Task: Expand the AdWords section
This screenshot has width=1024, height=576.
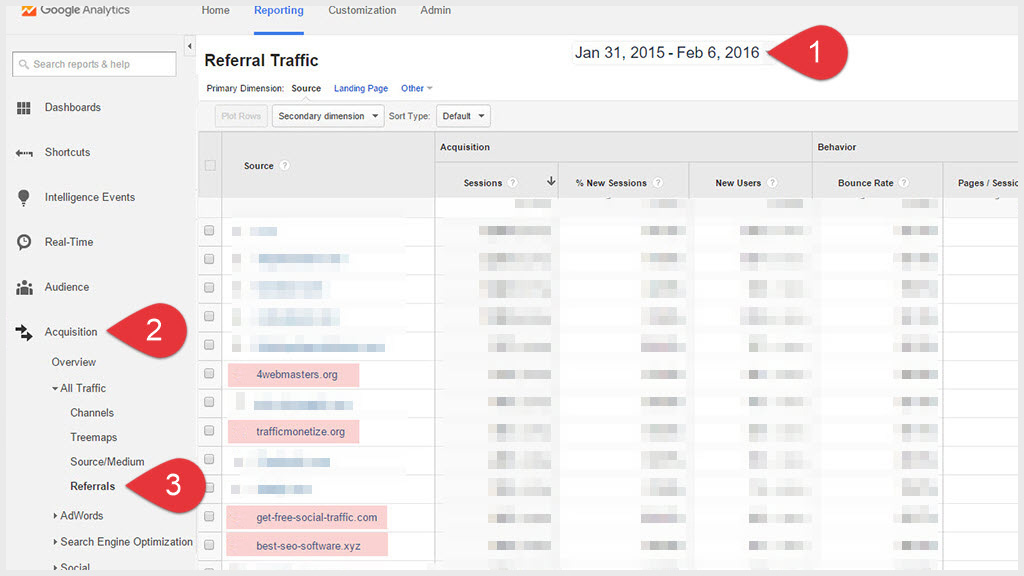Action: pyautogui.click(x=55, y=516)
